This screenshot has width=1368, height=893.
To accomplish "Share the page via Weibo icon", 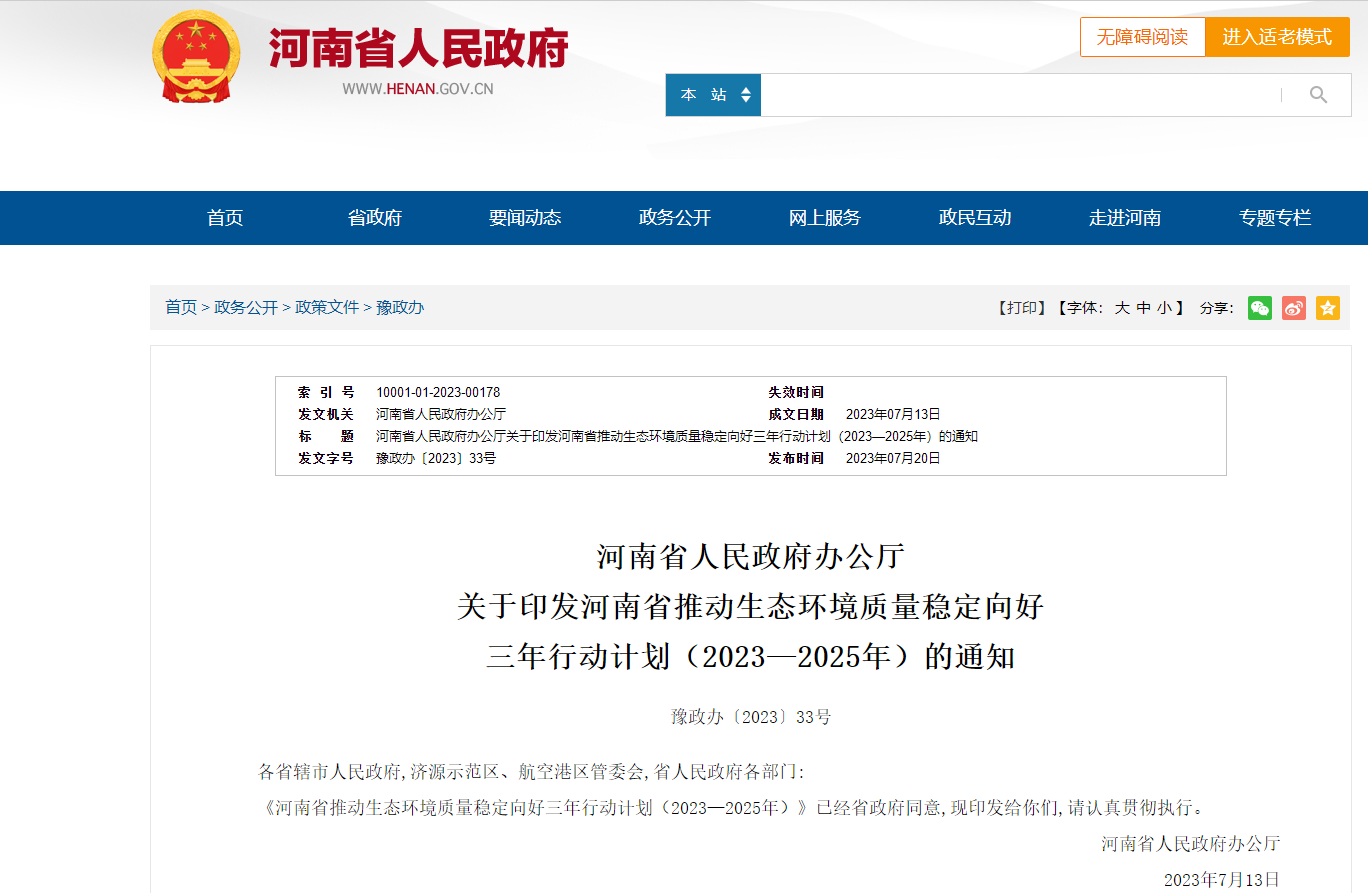I will (1294, 308).
